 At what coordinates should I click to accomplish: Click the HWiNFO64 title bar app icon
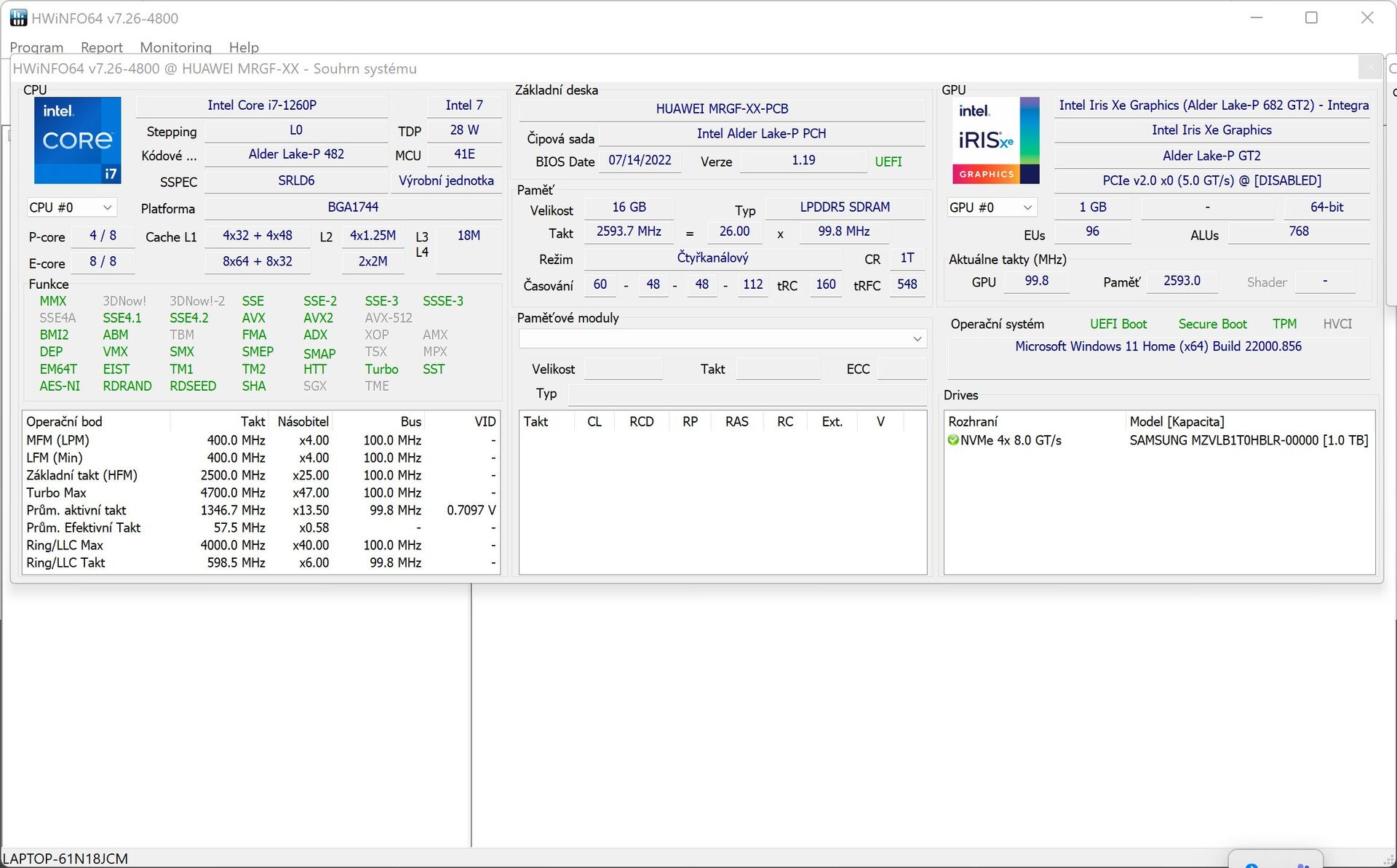17,17
